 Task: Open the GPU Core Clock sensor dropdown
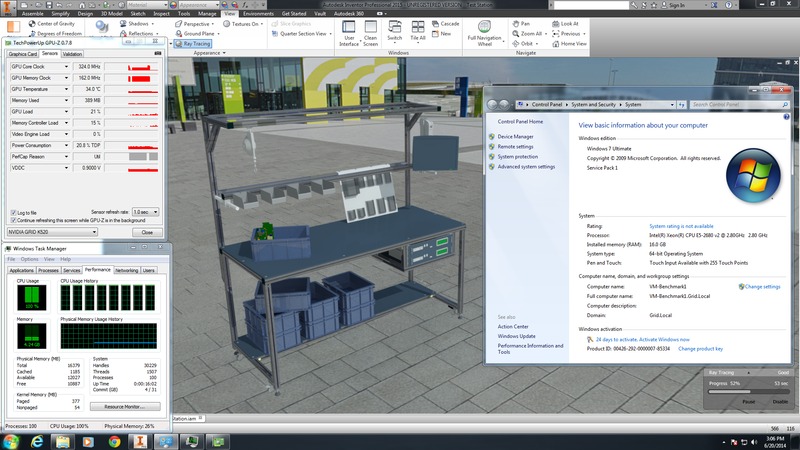(65, 66)
